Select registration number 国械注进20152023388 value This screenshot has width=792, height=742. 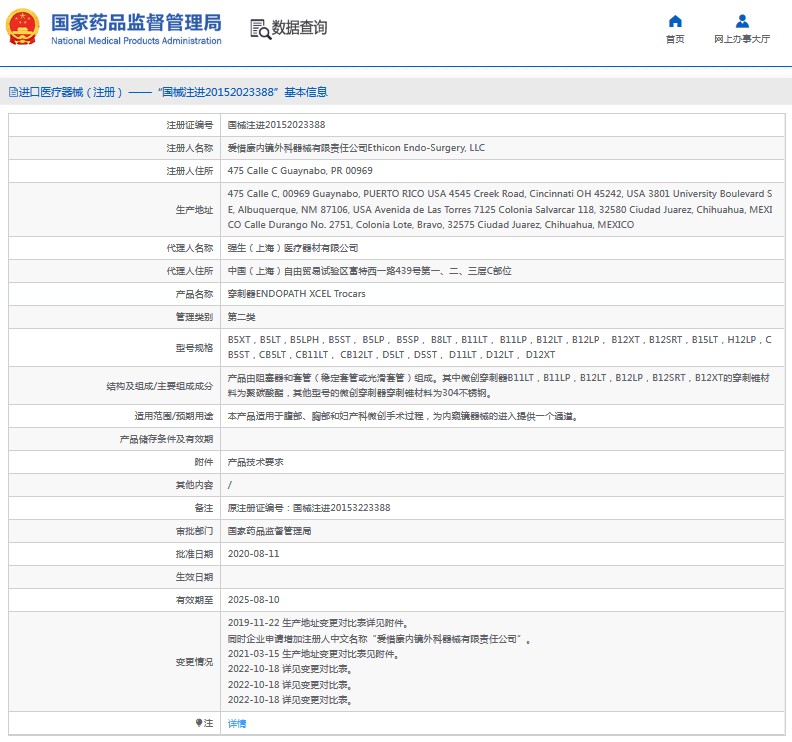pos(276,125)
